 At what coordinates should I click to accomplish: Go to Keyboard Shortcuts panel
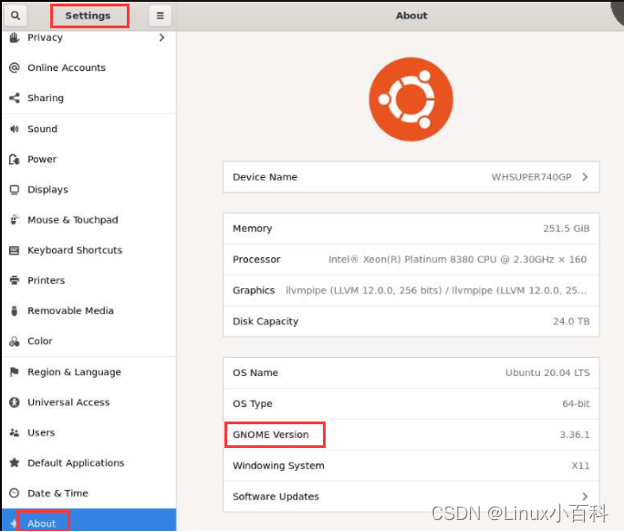[89, 250]
